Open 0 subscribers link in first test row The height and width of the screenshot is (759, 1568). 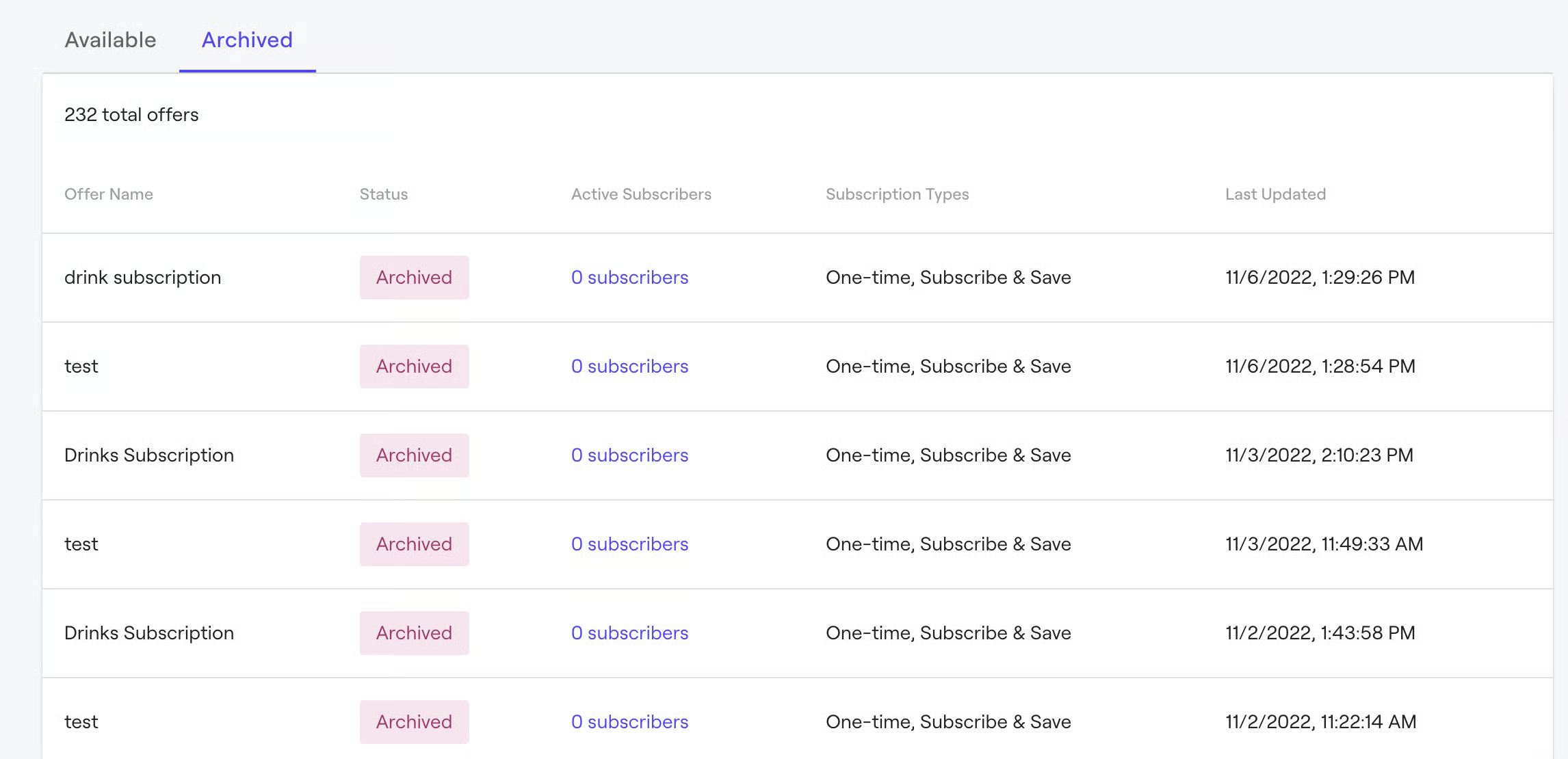tap(629, 367)
